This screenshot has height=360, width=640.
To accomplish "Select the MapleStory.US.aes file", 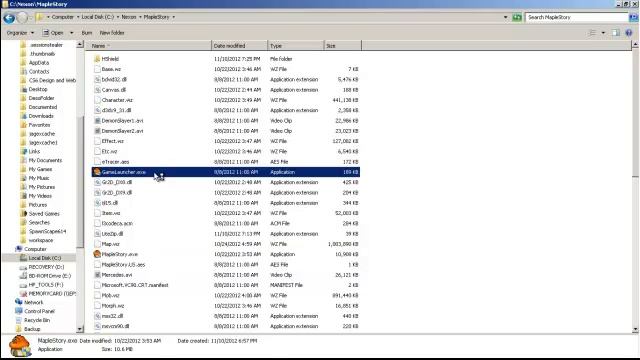I will click(123, 264).
